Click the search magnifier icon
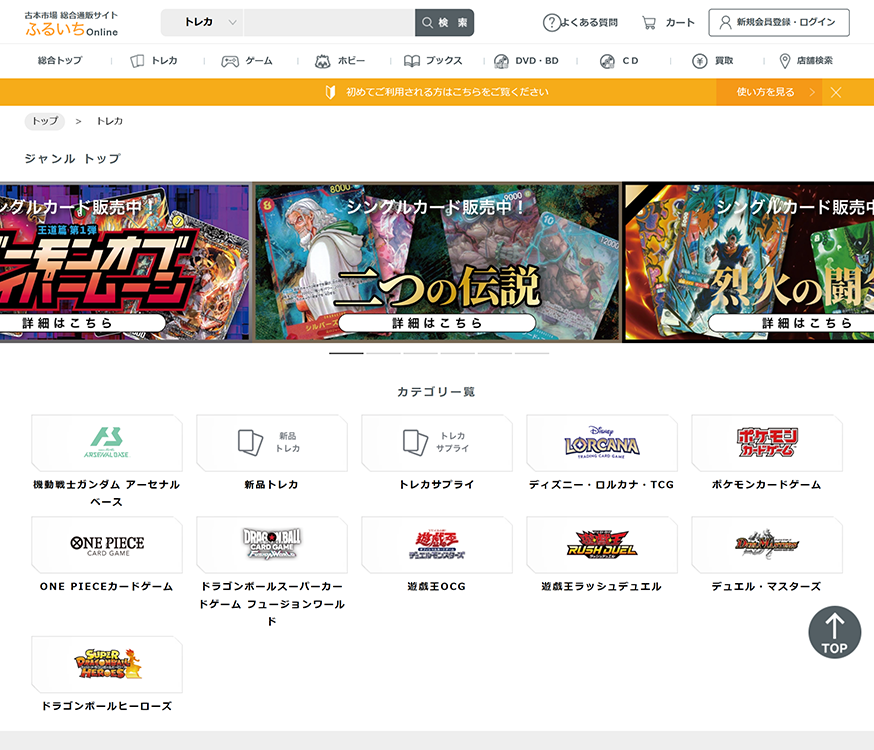This screenshot has height=750, width=874. (x=428, y=22)
